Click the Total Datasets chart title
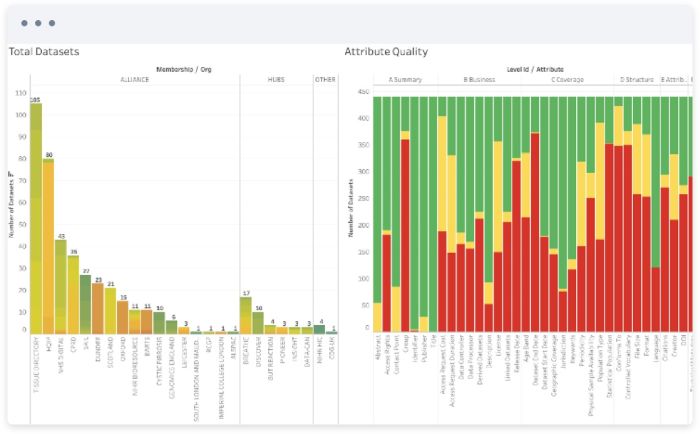700x434 pixels. pos(44,52)
